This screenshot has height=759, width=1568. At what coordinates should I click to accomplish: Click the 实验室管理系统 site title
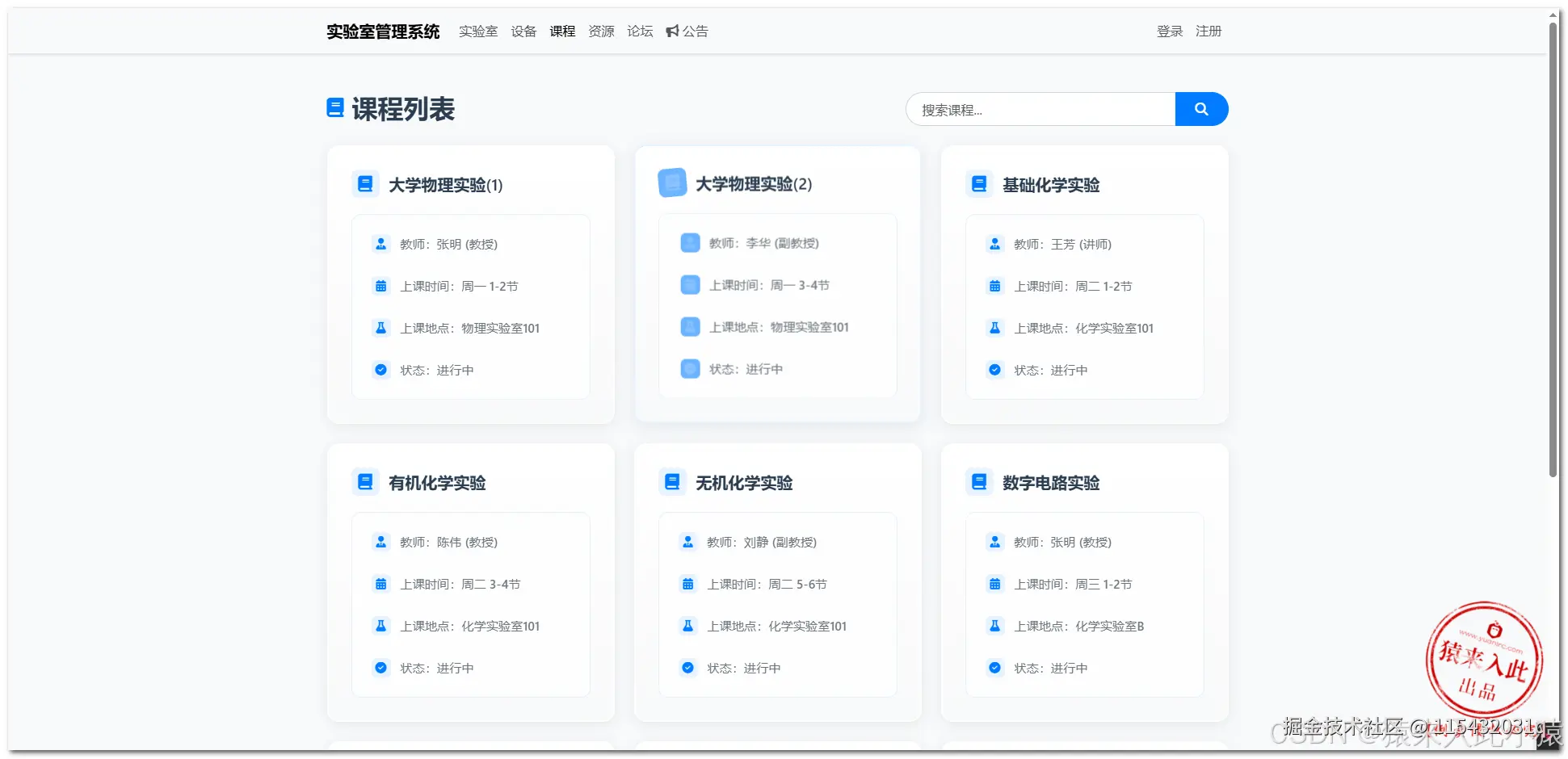[382, 31]
